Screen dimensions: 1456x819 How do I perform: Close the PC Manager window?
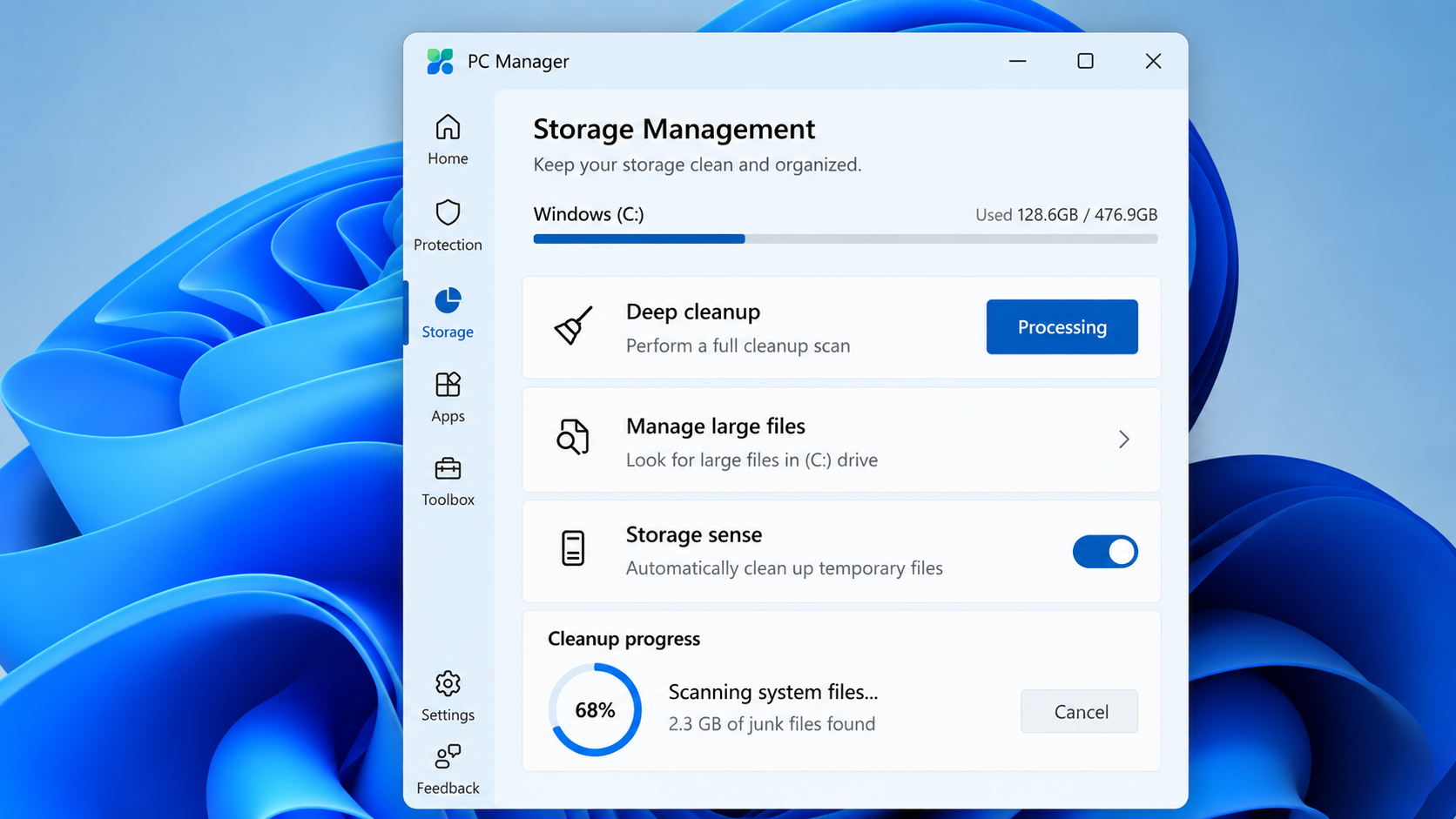pyautogui.click(x=1153, y=61)
